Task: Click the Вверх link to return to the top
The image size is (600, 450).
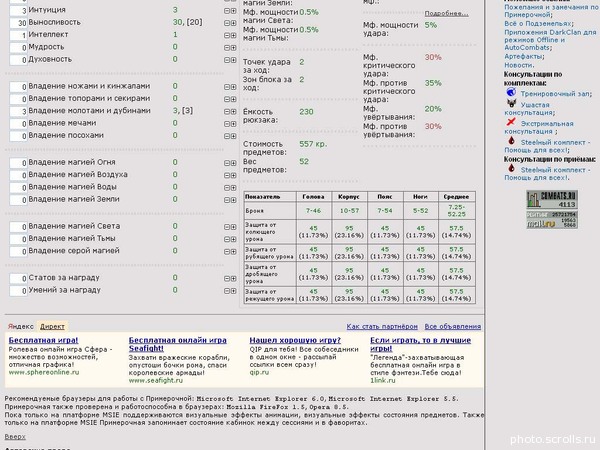Action: click(15, 437)
